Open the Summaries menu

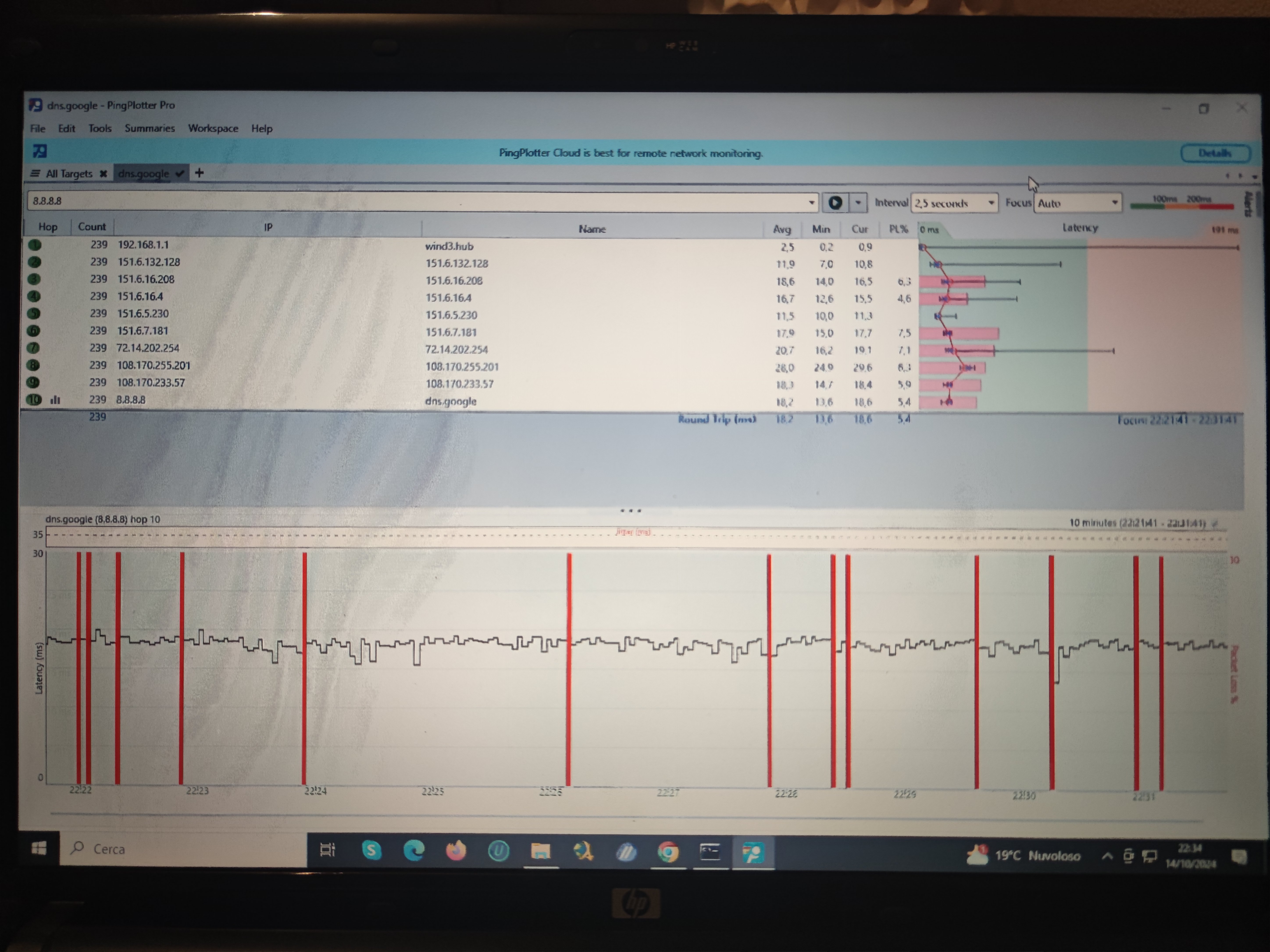pos(149,128)
